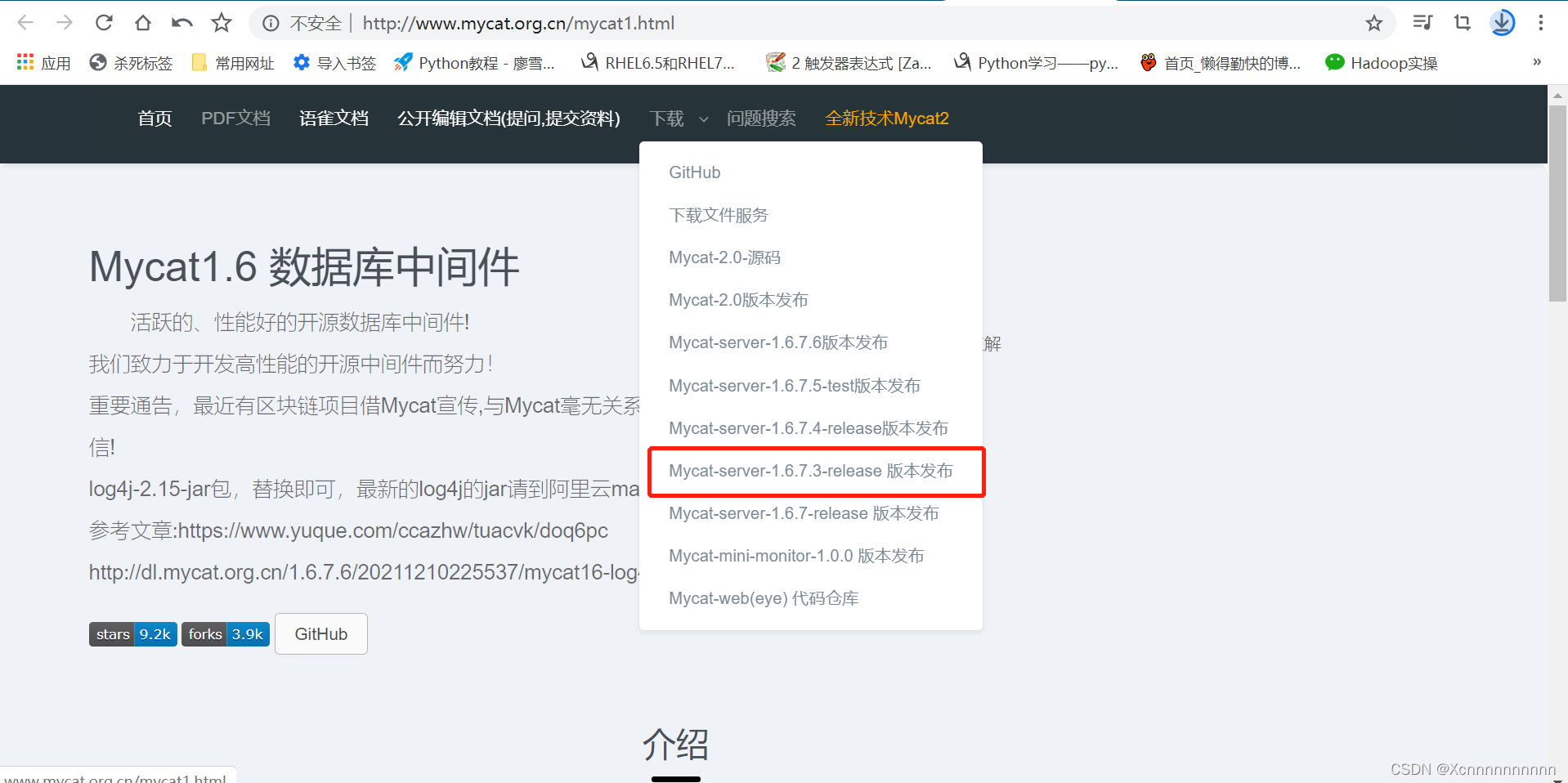Click the 参考文章 yuque.com reference line
Viewport: 1568px width, 783px height.
pos(348,530)
